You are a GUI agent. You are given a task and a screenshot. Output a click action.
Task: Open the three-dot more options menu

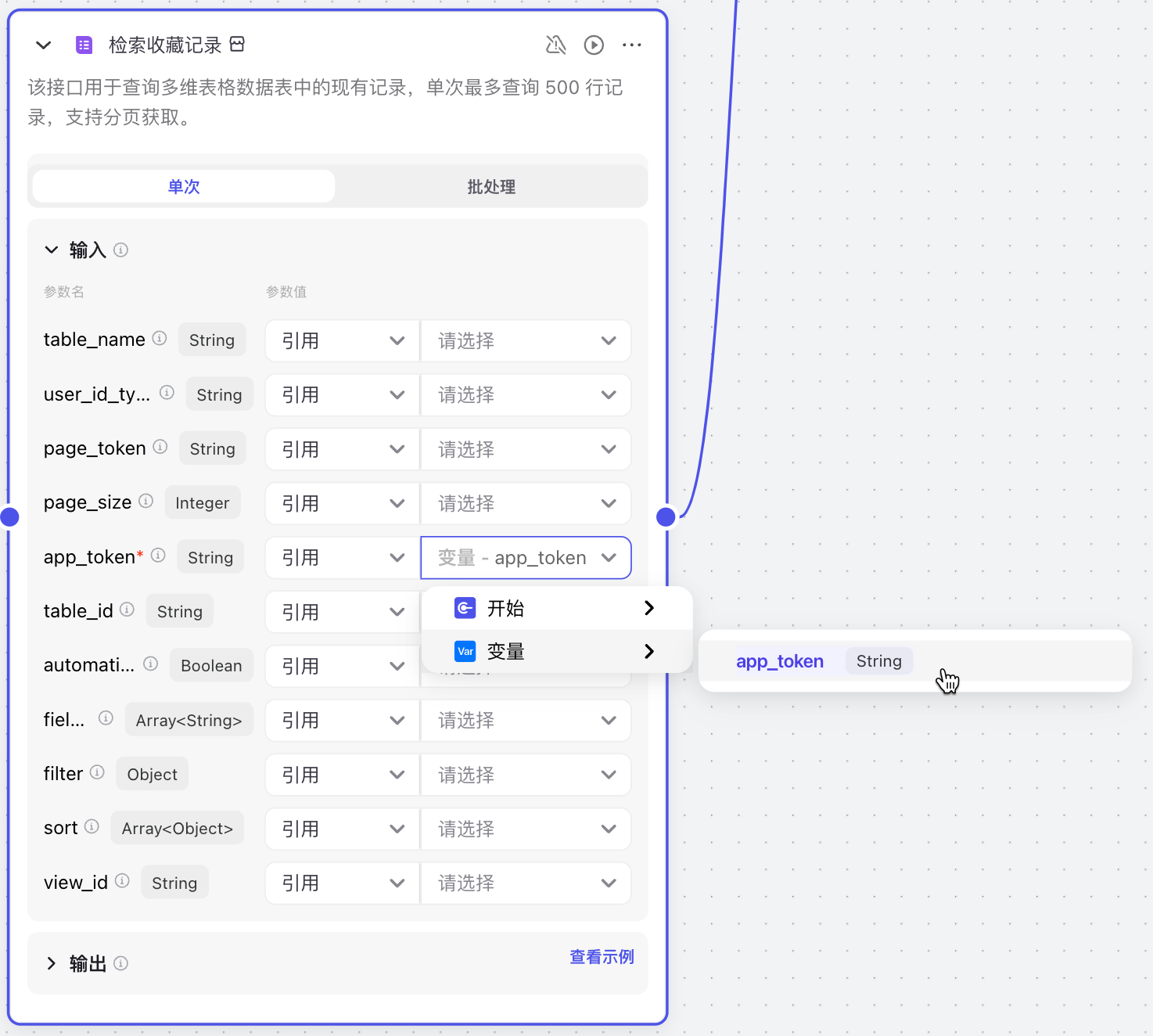[631, 45]
